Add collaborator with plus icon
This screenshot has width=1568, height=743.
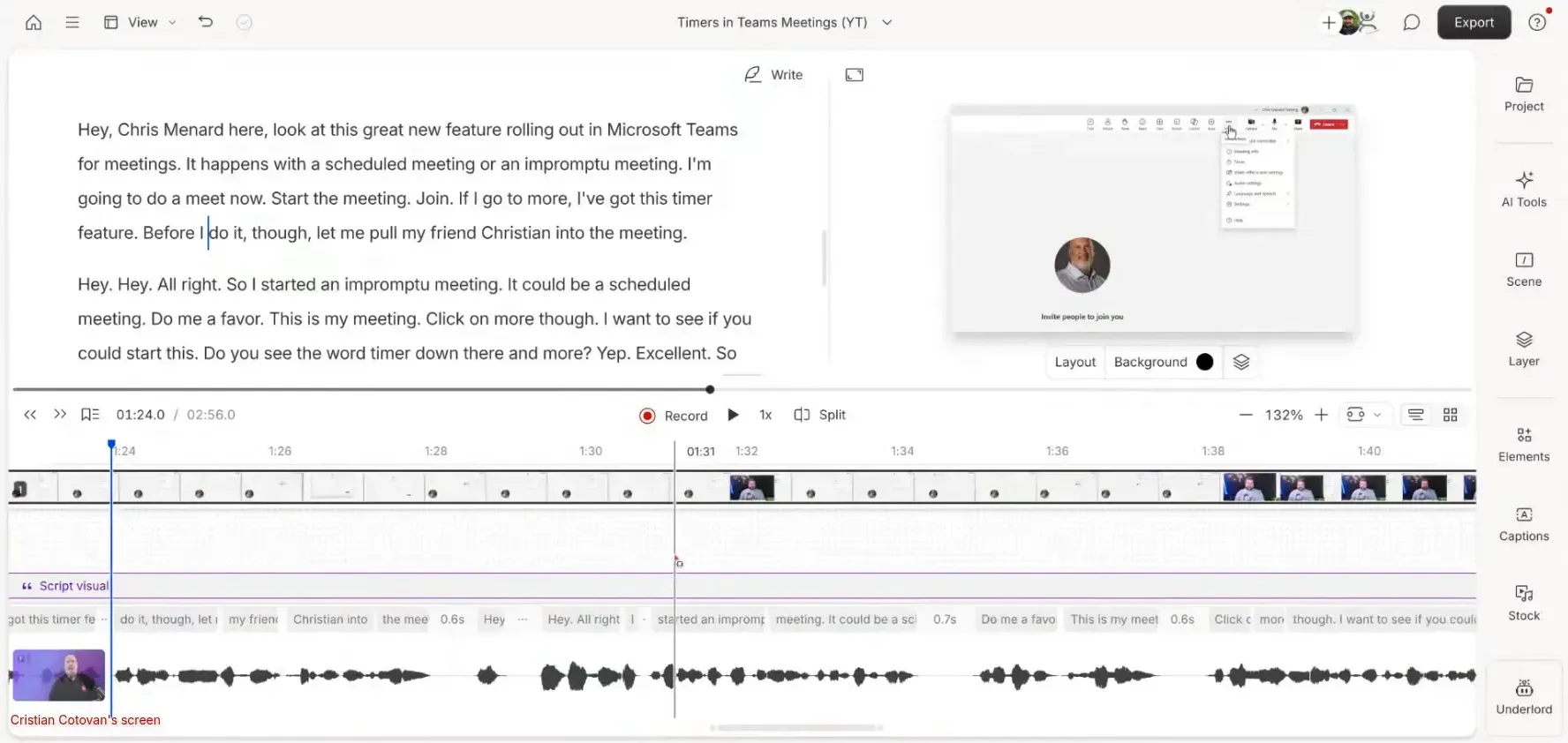point(1328,23)
